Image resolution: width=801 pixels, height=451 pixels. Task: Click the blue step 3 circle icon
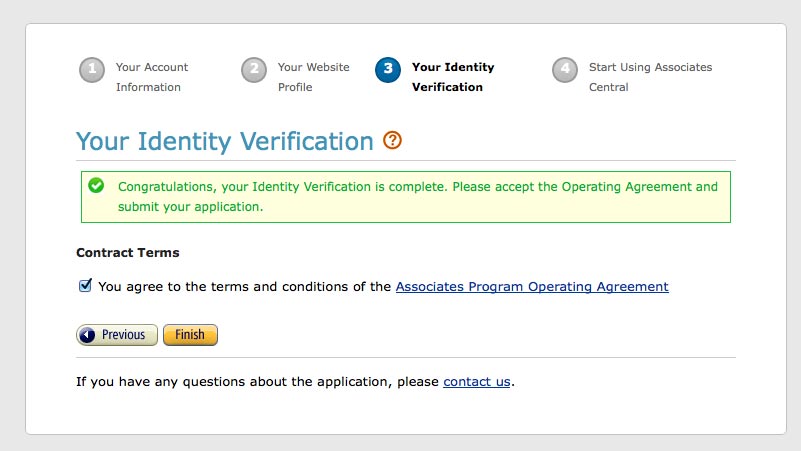tap(388, 69)
